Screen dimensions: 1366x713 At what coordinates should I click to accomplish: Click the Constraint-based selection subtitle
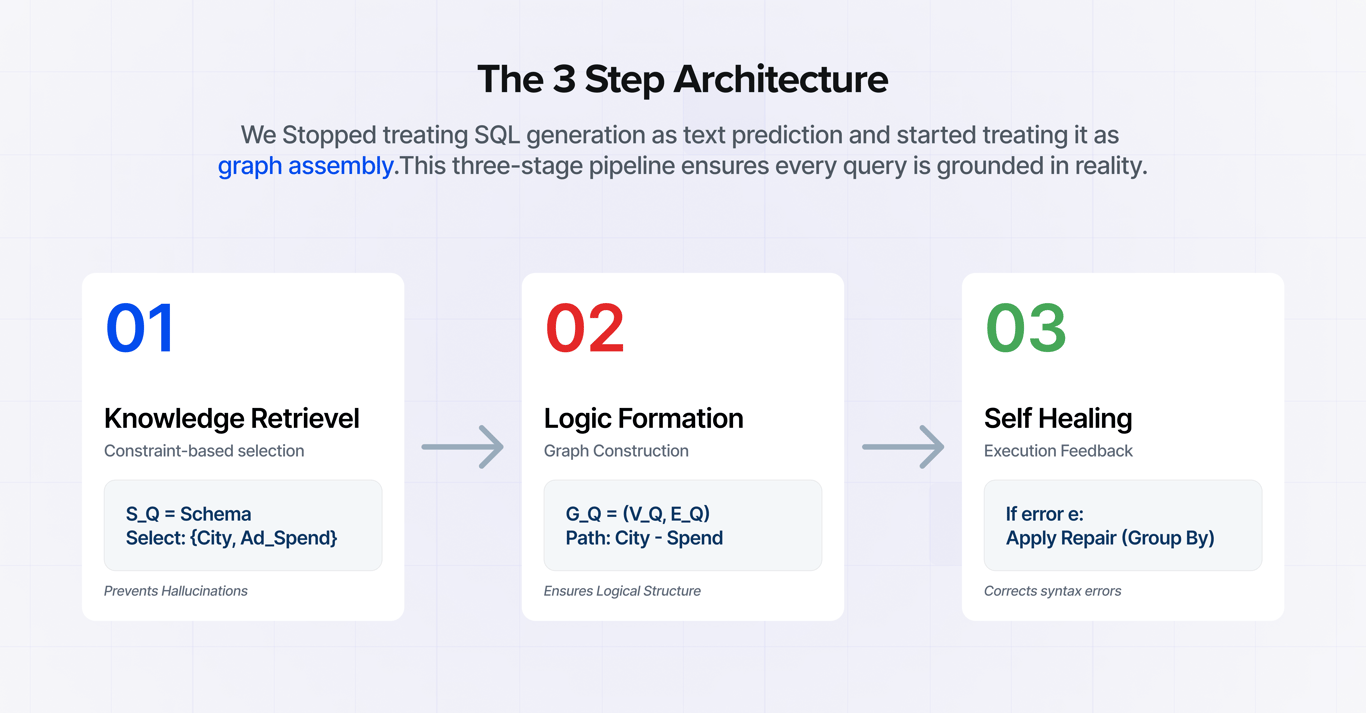204,451
